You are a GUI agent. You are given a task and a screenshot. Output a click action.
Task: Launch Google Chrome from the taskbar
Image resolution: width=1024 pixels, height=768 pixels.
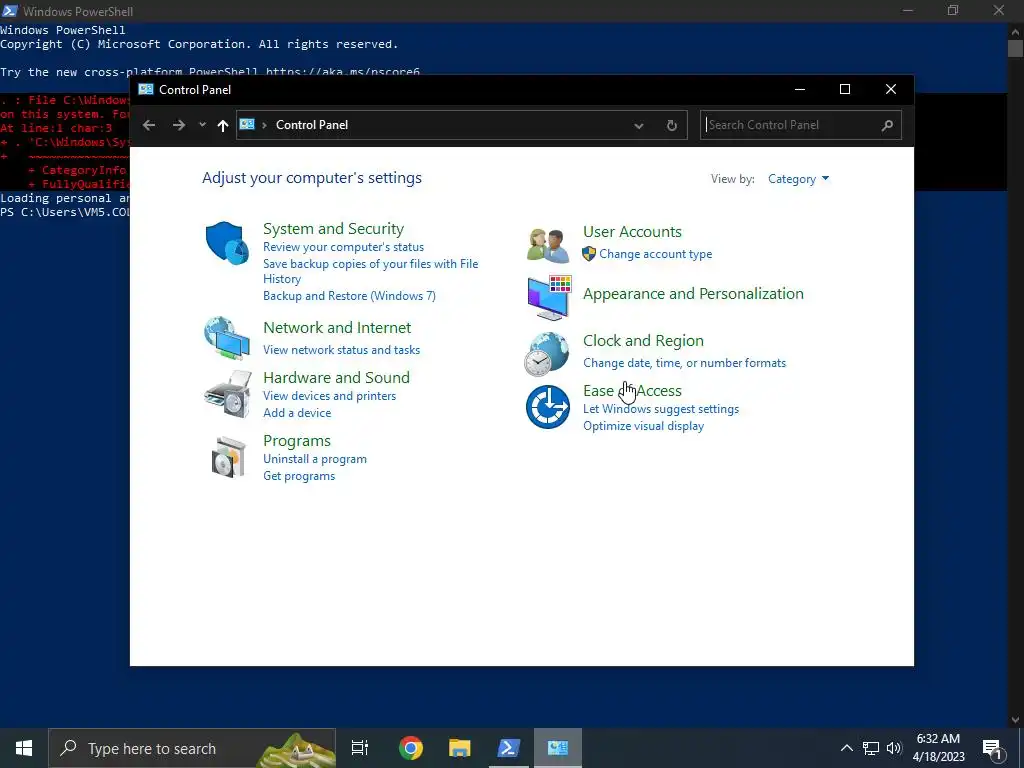(411, 748)
